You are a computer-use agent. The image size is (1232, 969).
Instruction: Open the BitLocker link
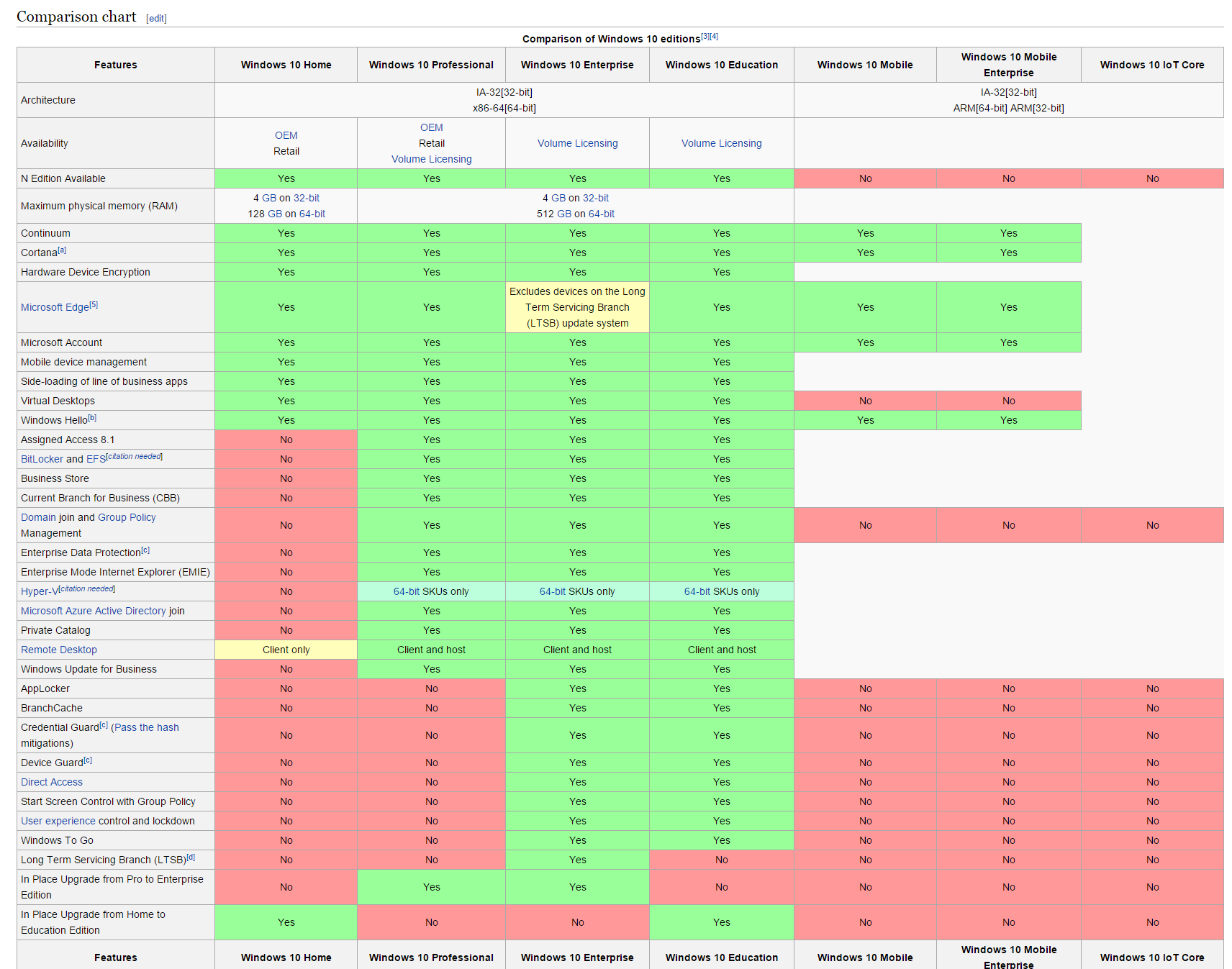(42, 459)
